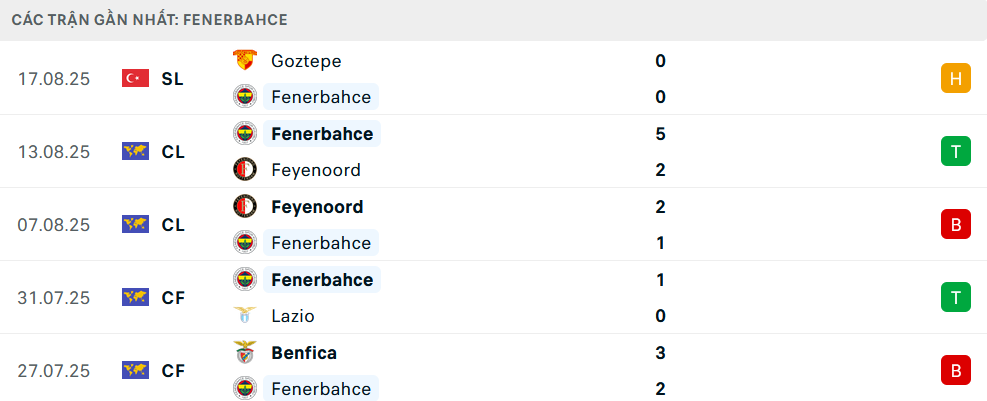
Task: Open the Lazio team link
Action: (293, 316)
